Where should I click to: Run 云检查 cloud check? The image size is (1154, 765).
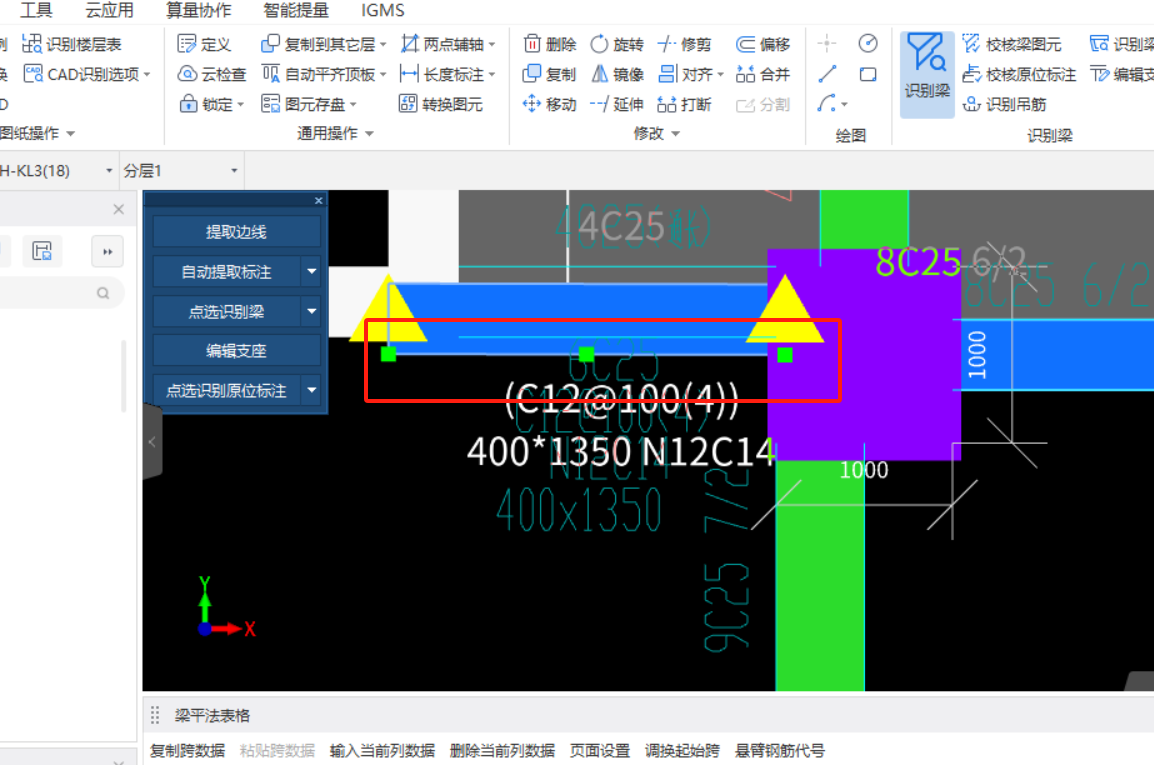[x=212, y=74]
